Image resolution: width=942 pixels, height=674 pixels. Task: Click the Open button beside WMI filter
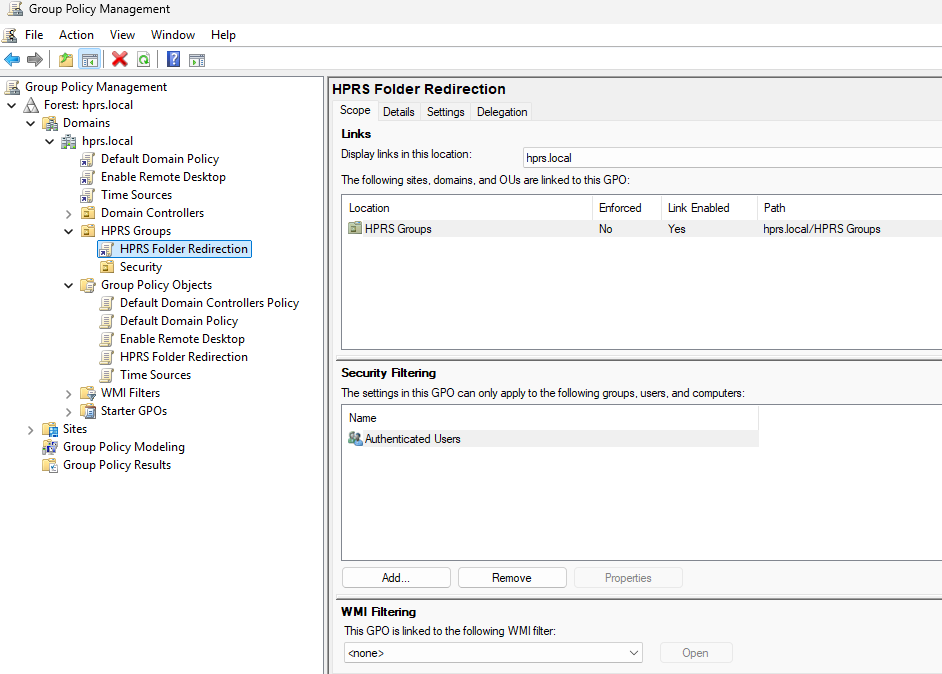click(696, 653)
